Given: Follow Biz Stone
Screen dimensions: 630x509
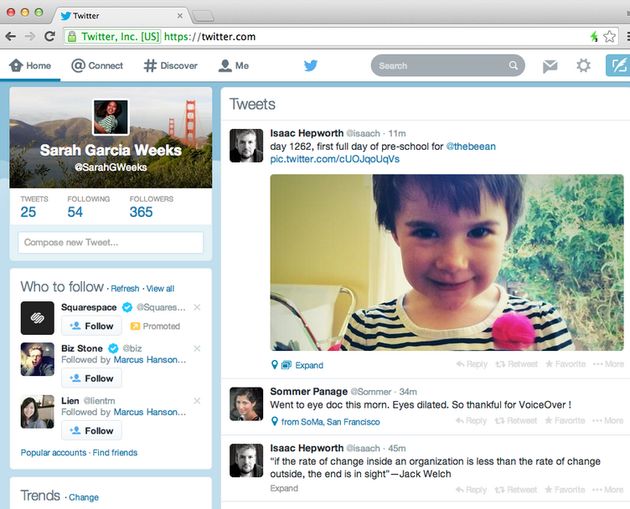Looking at the screenshot, I should tap(91, 378).
